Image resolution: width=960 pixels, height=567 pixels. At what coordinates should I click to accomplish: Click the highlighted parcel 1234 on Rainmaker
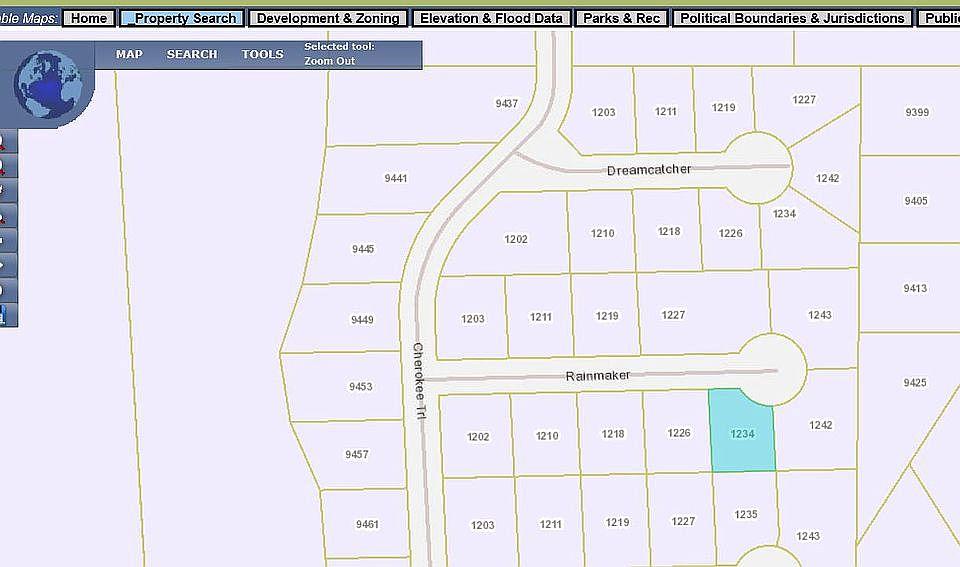coord(742,434)
